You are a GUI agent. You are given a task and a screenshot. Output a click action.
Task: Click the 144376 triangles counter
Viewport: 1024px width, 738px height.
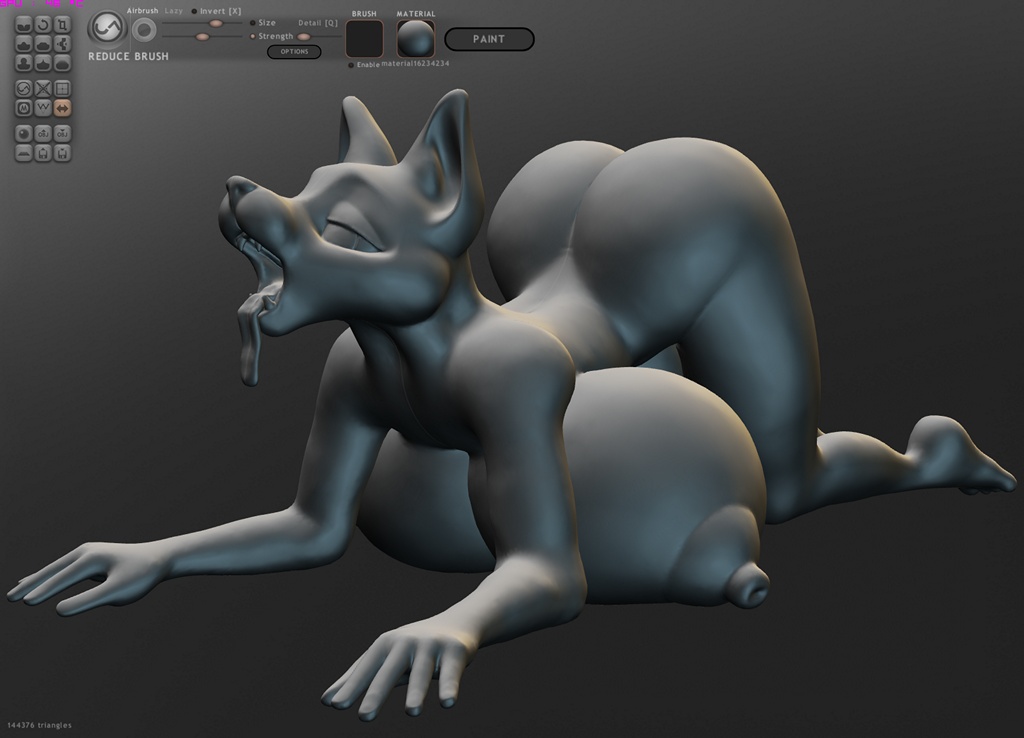point(39,725)
